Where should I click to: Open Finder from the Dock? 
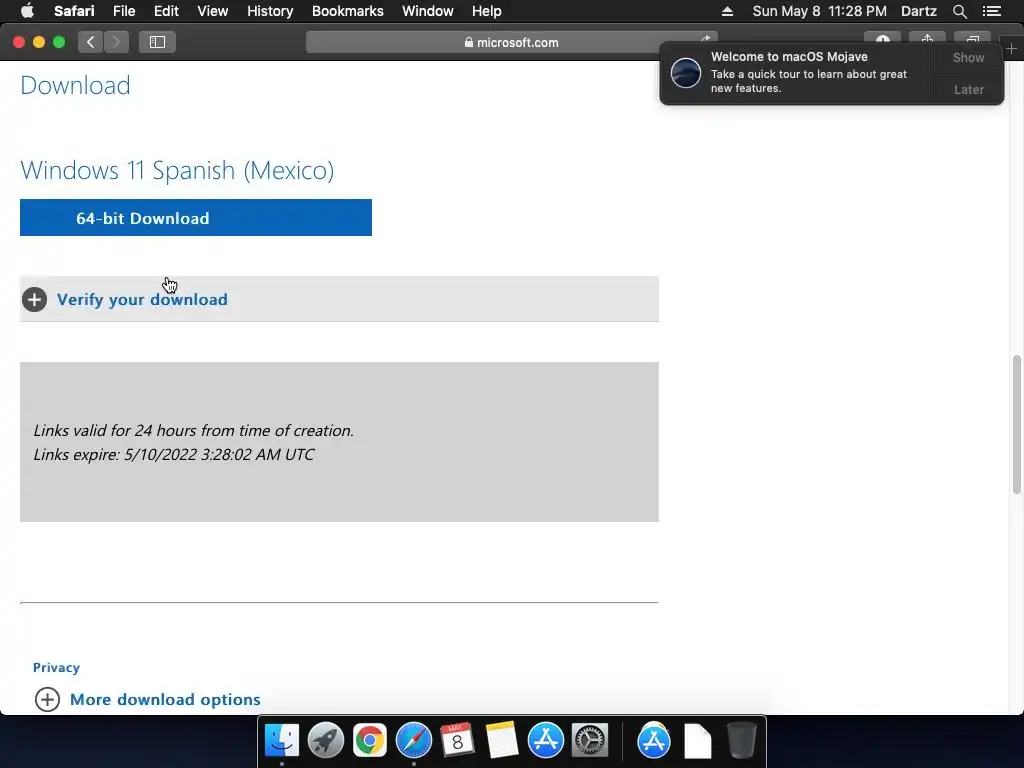pos(281,741)
